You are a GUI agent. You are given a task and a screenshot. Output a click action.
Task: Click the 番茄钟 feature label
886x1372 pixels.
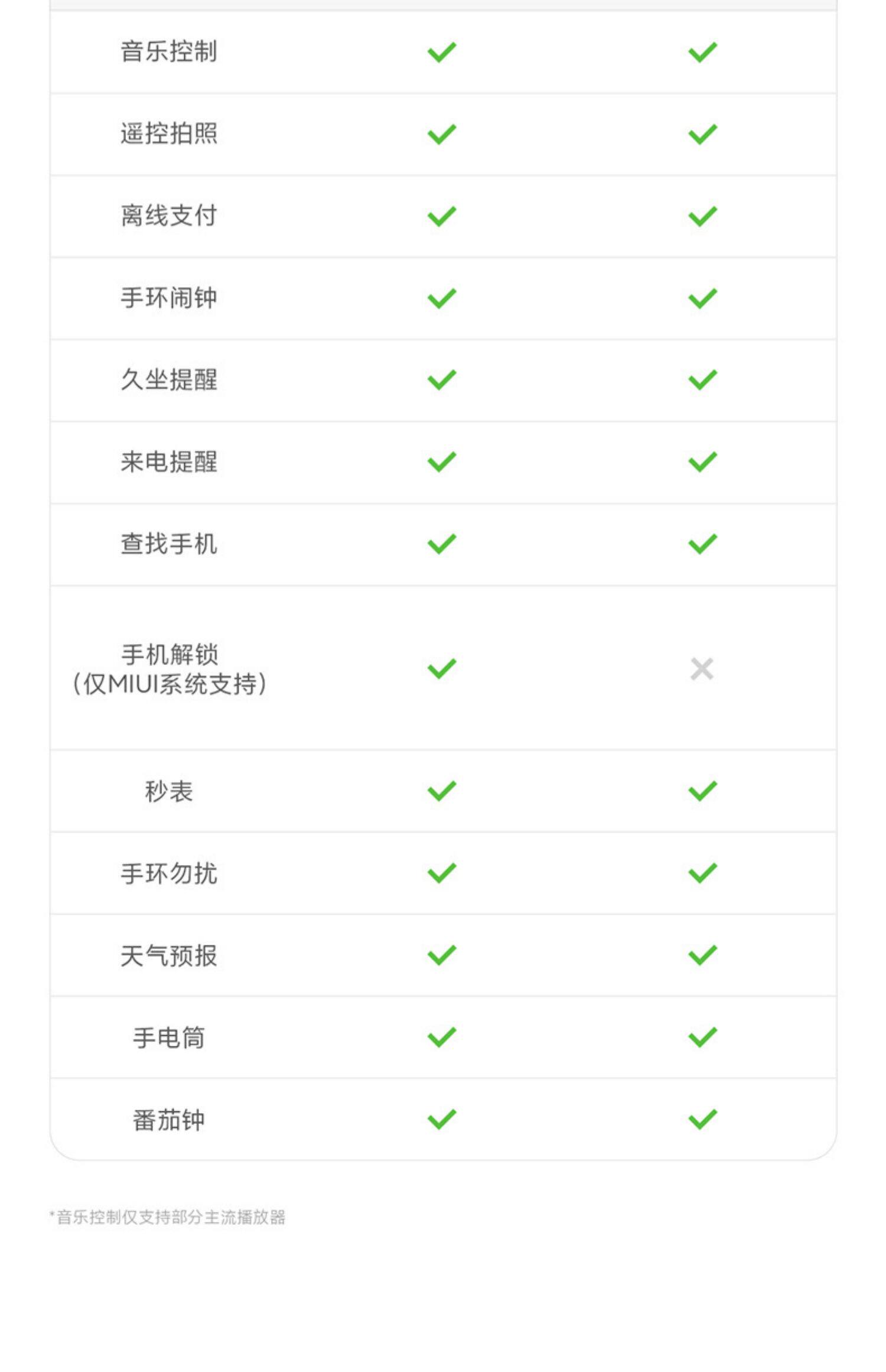[169, 1120]
